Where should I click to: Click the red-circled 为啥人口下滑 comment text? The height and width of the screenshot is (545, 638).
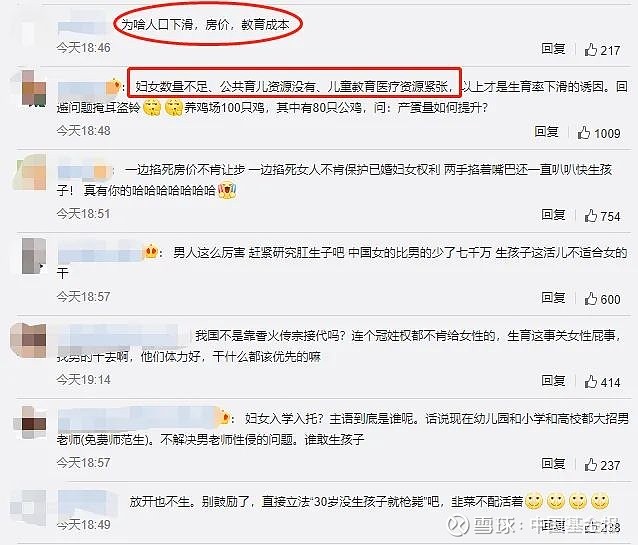(205, 25)
